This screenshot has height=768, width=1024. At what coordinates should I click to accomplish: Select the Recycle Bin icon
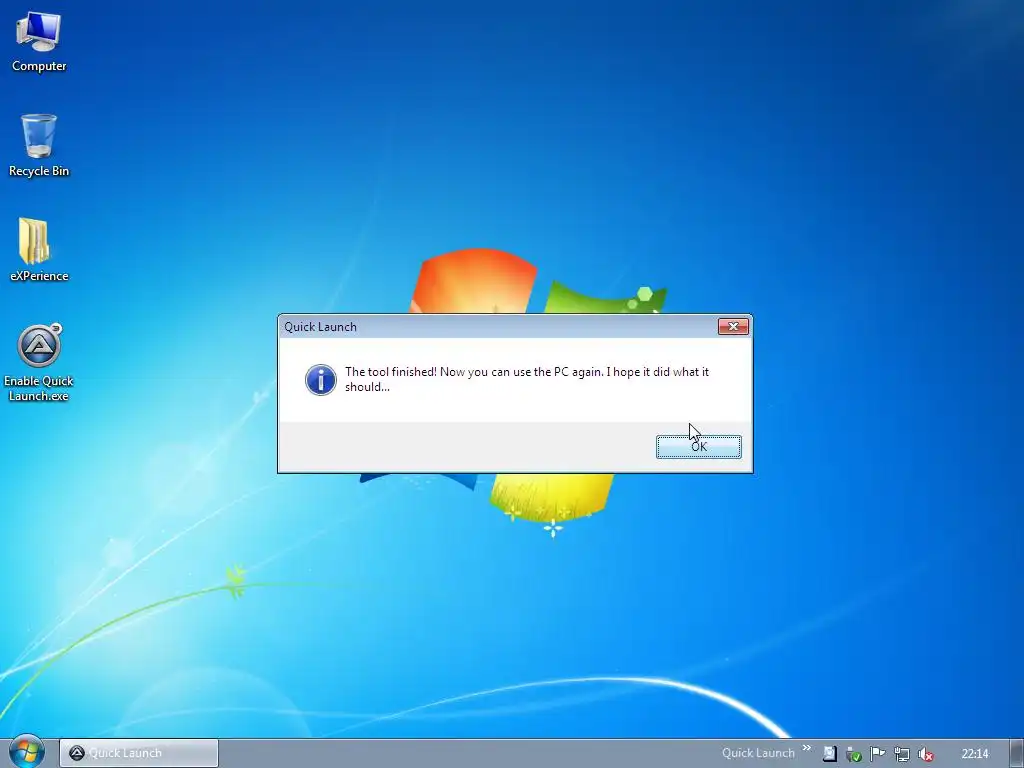[39, 145]
